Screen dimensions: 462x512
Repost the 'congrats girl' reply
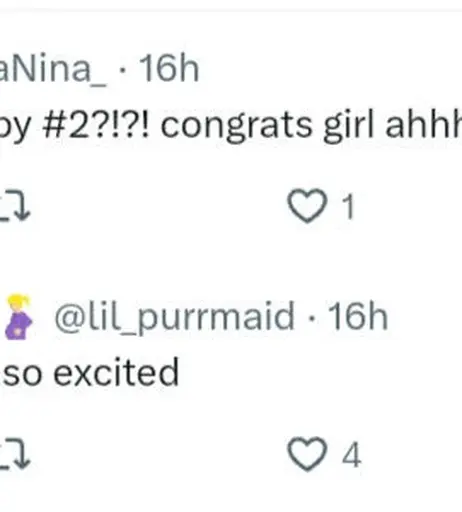point(15,206)
